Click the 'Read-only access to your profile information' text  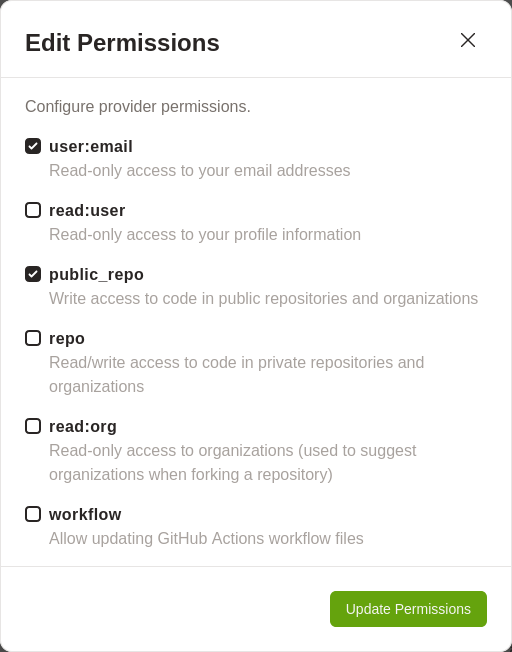205,235
